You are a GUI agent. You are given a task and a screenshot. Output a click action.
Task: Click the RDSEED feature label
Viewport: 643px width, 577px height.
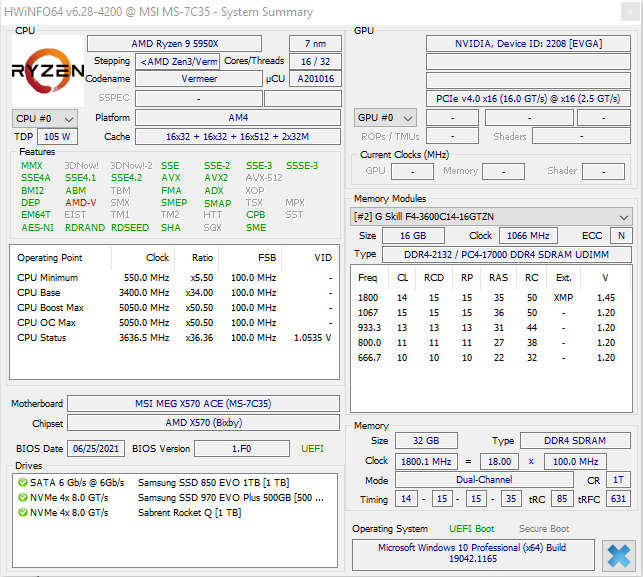click(130, 228)
